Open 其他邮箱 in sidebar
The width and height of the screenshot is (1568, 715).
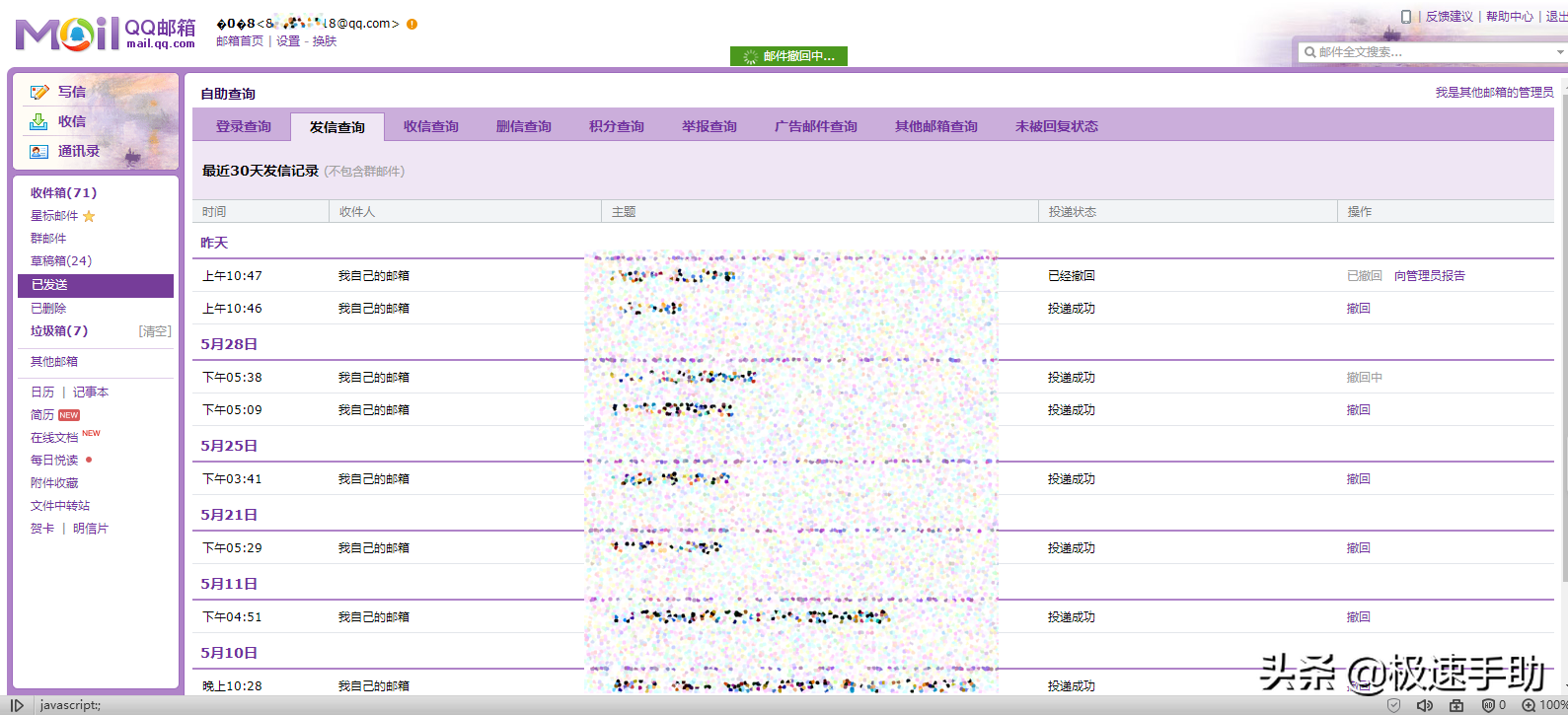point(54,362)
